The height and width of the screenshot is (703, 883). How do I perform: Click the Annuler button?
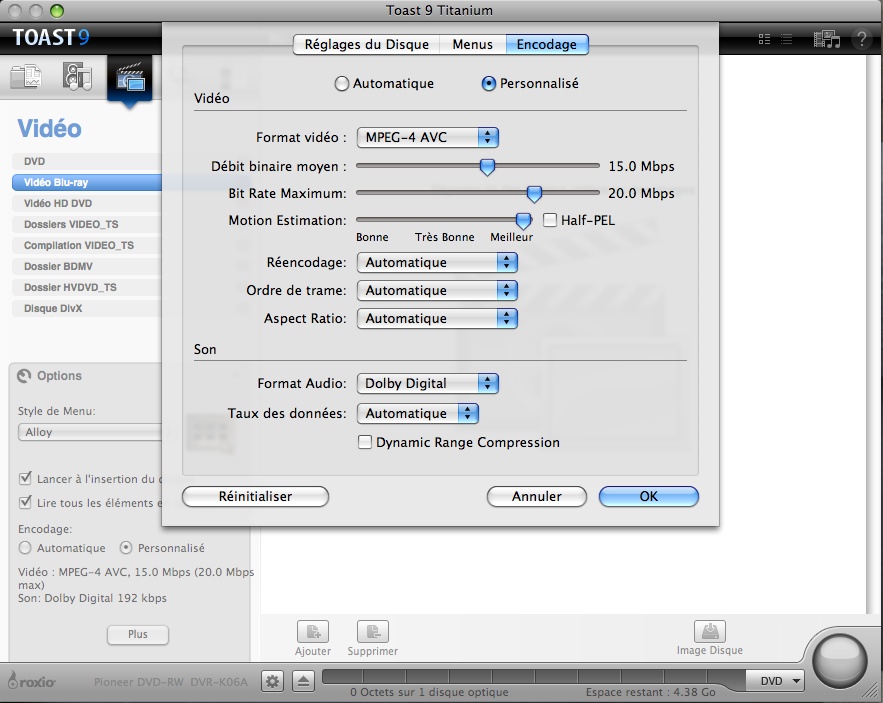[537, 496]
